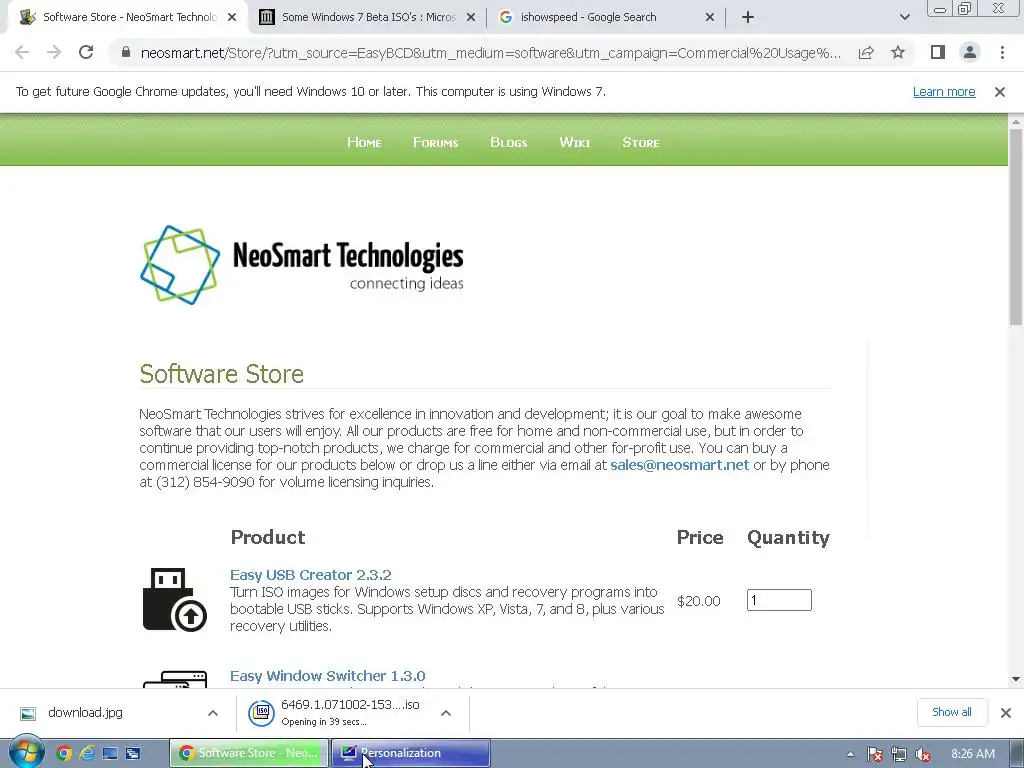
Task: Click the scrollbar down arrow
Action: pos(1016,679)
